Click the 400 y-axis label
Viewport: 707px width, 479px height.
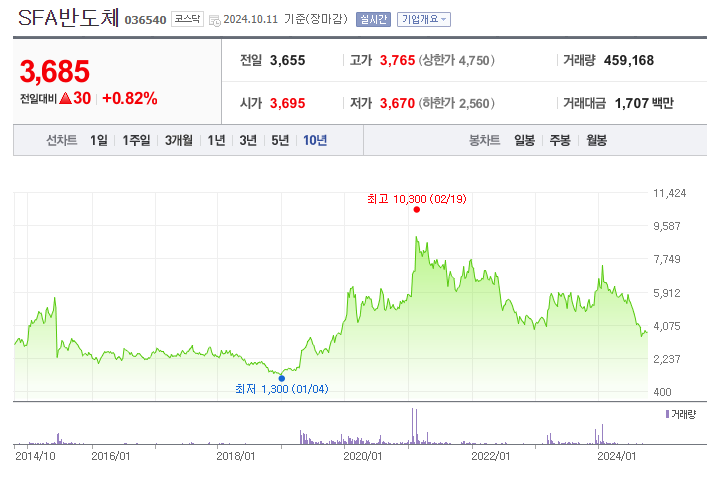coord(662,392)
